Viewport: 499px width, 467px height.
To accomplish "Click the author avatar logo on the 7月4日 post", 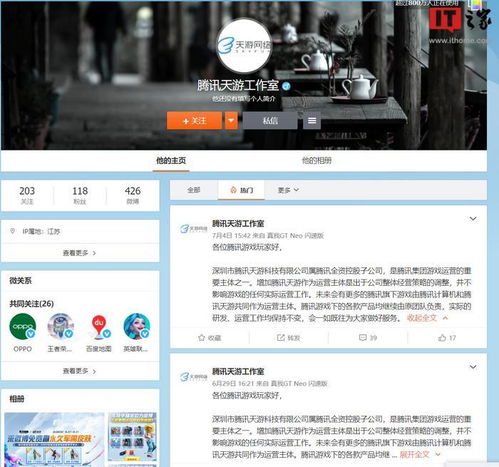I will click(x=193, y=229).
